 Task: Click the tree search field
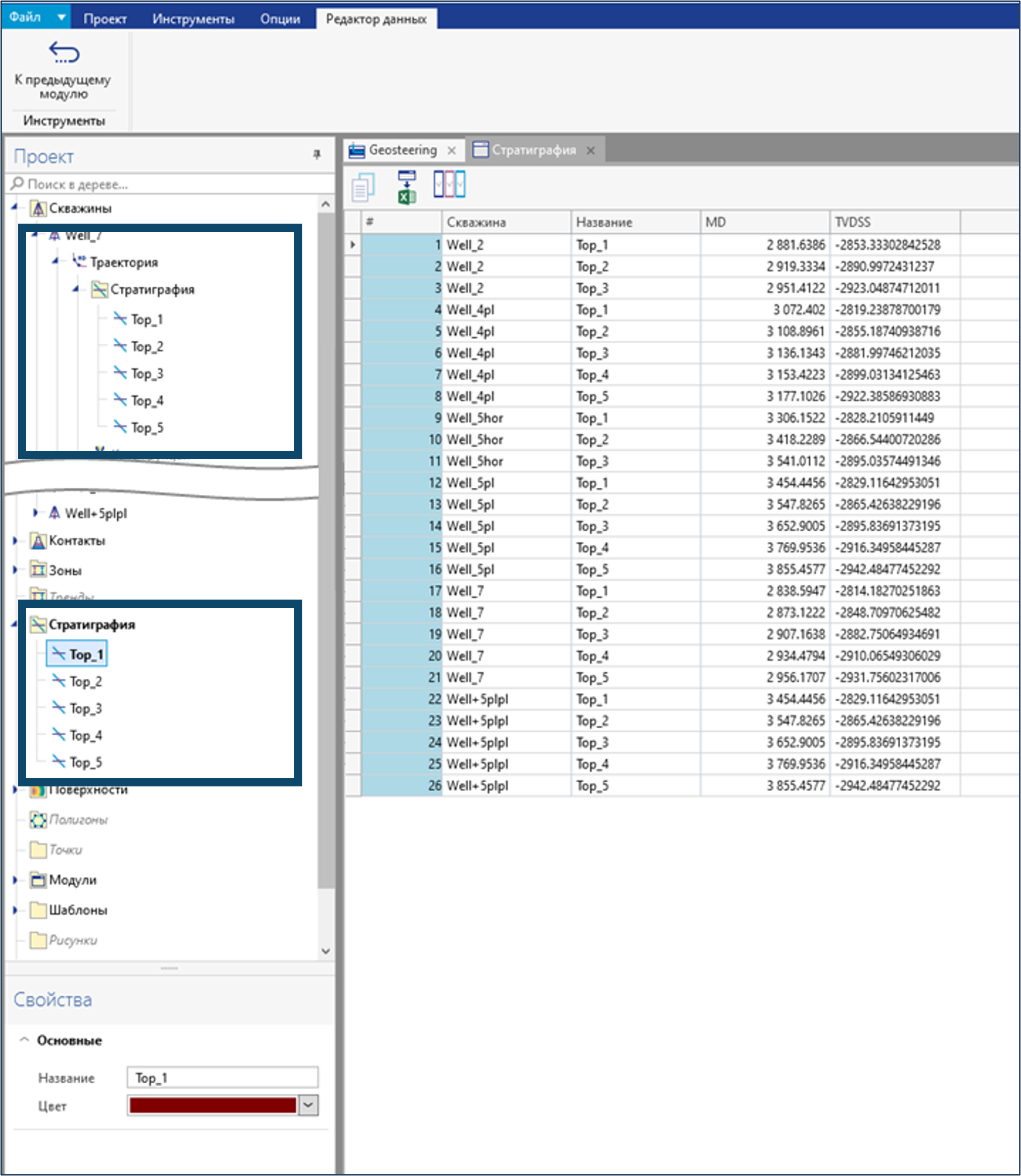coord(170,184)
